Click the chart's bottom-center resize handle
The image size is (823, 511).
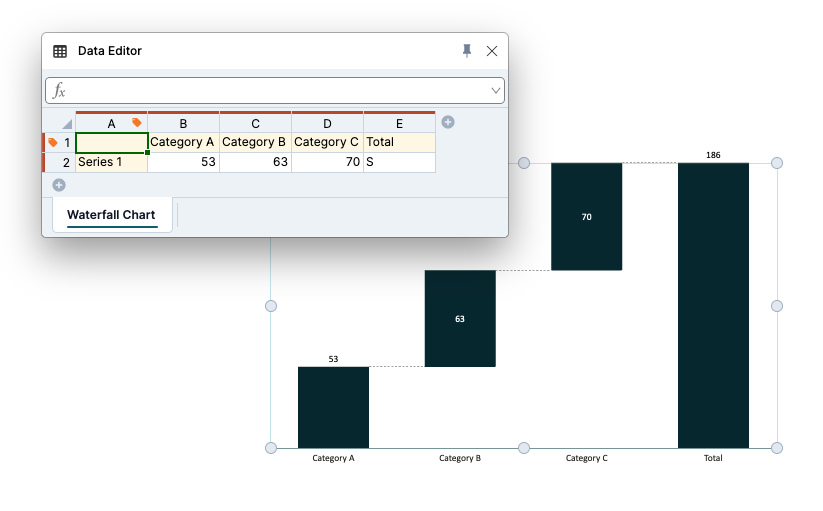click(x=524, y=448)
